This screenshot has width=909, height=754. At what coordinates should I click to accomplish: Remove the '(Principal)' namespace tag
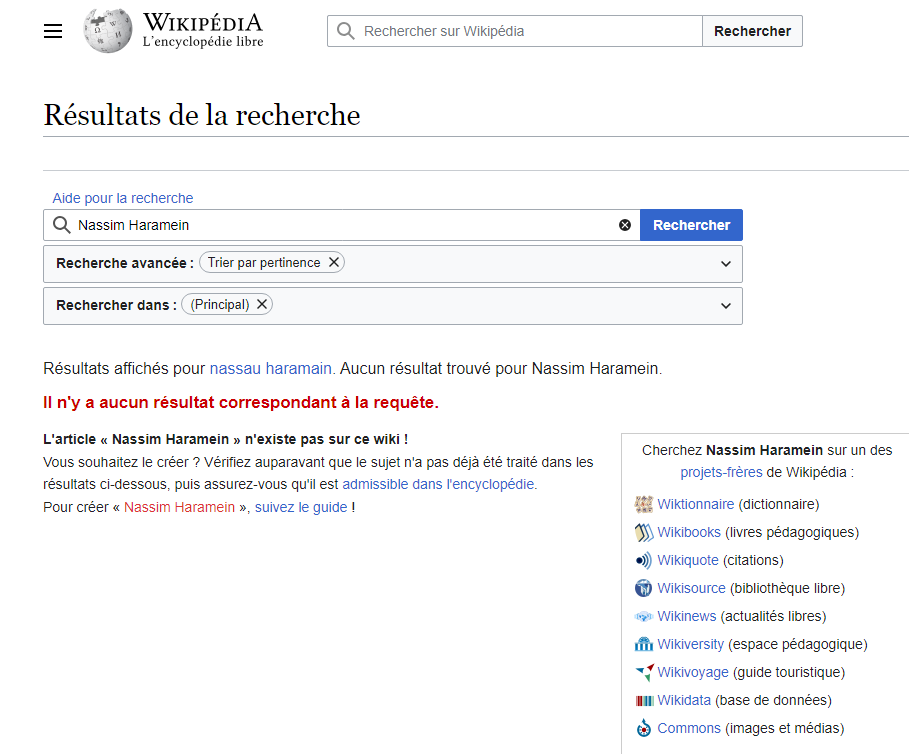click(262, 304)
